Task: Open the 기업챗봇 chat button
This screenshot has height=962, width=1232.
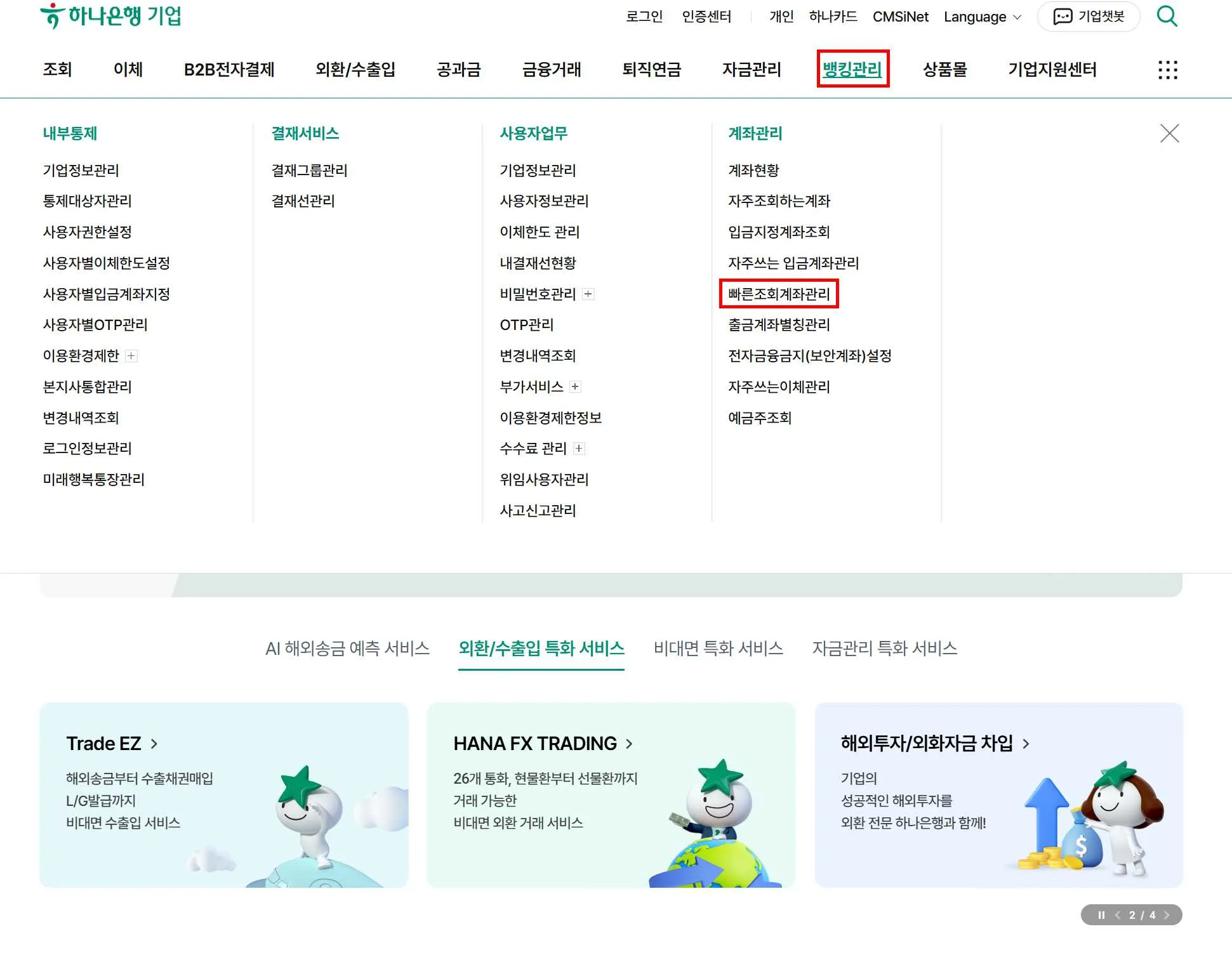Action: (1088, 16)
